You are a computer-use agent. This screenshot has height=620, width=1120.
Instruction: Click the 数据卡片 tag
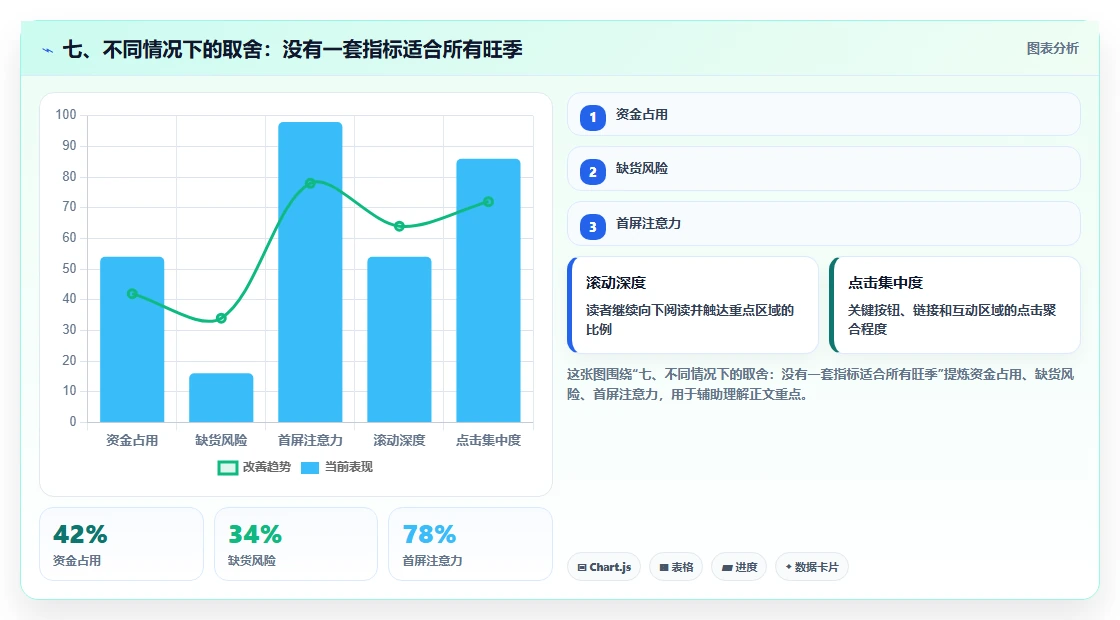(x=811, y=567)
